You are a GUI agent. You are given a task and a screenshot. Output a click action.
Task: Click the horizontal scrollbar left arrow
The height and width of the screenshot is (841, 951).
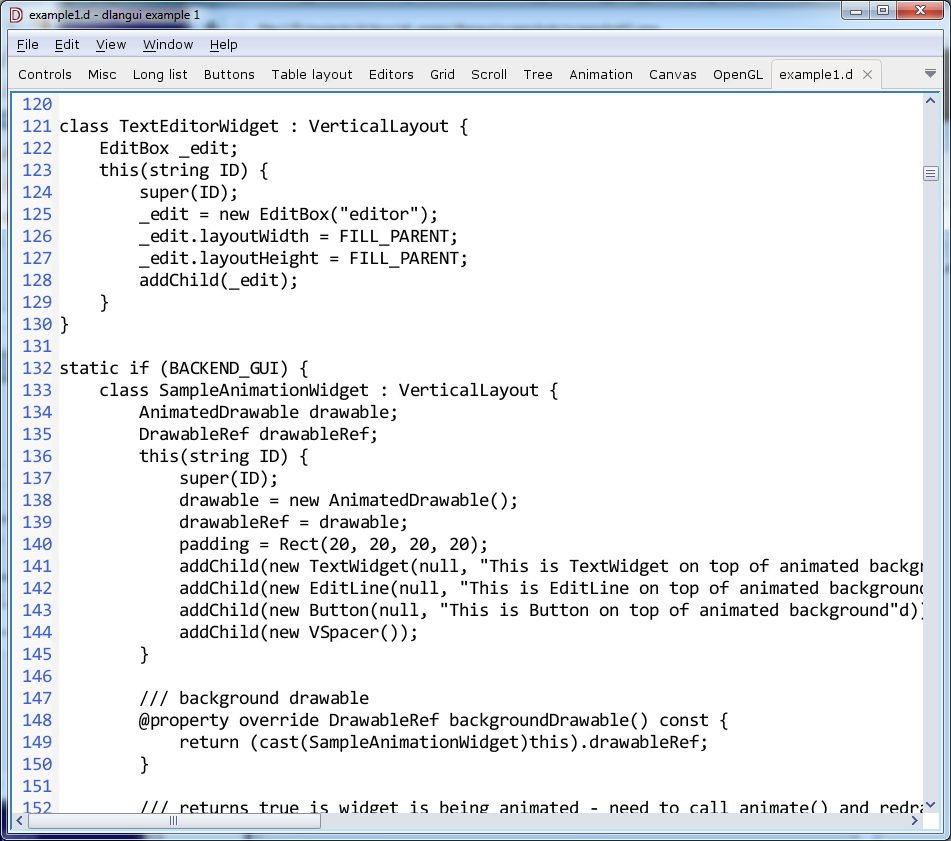tap(20, 821)
